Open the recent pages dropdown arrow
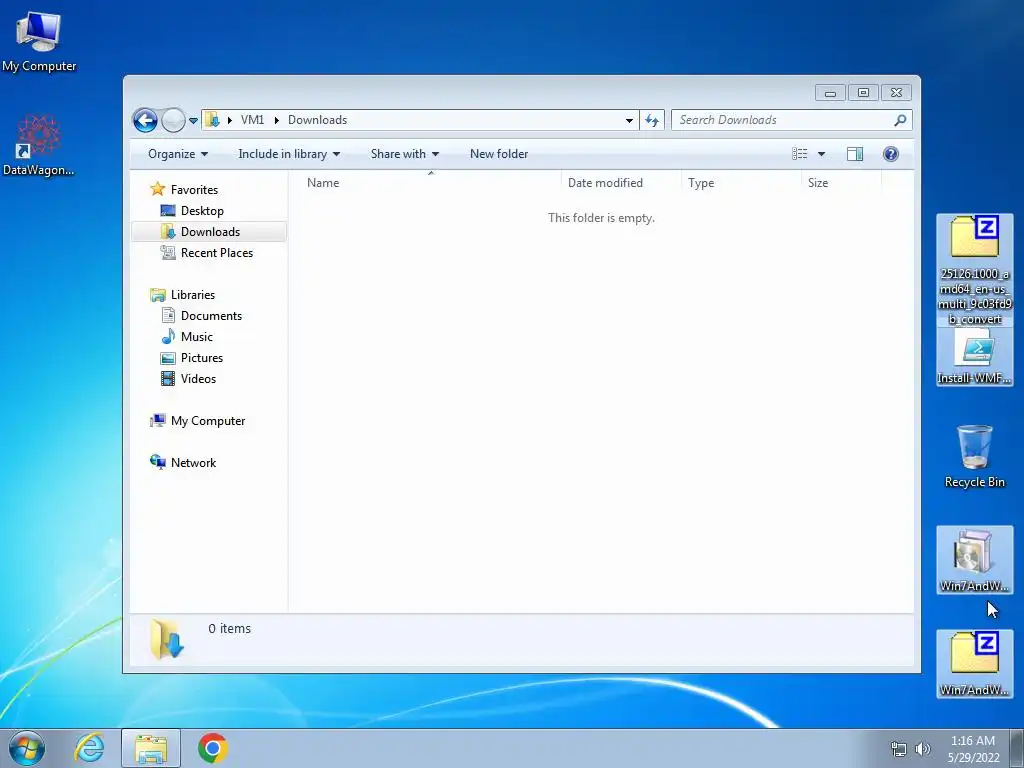This screenshot has height=768, width=1024. click(x=193, y=120)
